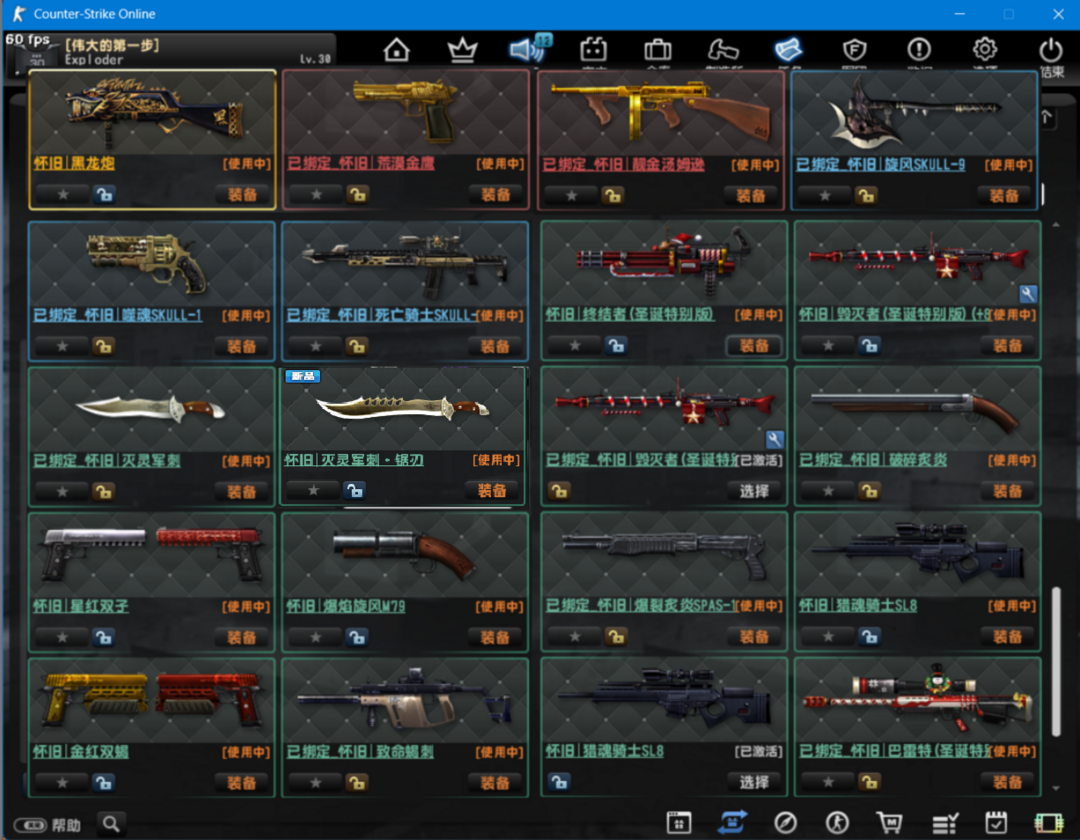Open the small calendar icon in bottom bar
1080x840 pixels.
click(678, 823)
